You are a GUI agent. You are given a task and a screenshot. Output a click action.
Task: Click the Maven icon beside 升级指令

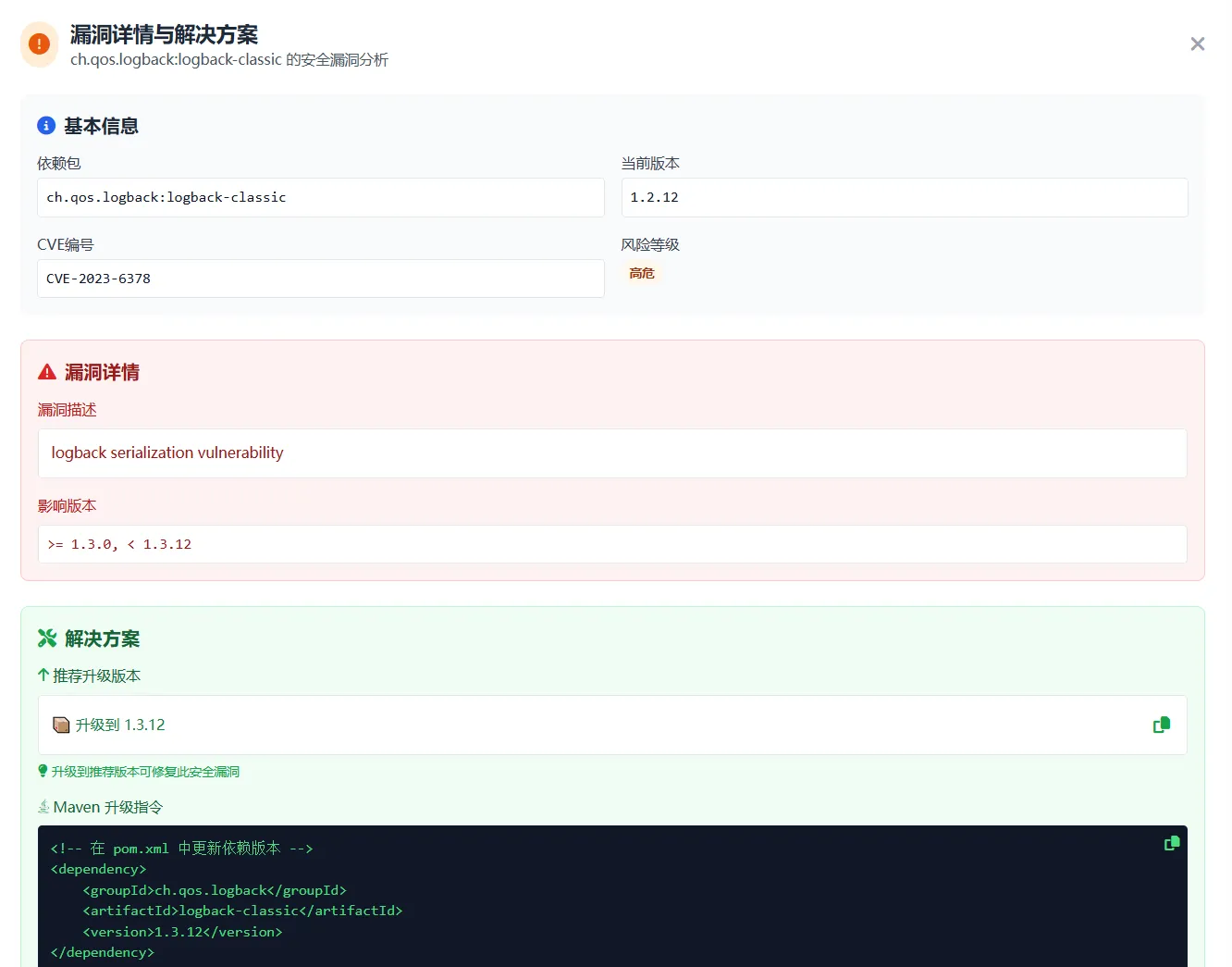[x=43, y=807]
